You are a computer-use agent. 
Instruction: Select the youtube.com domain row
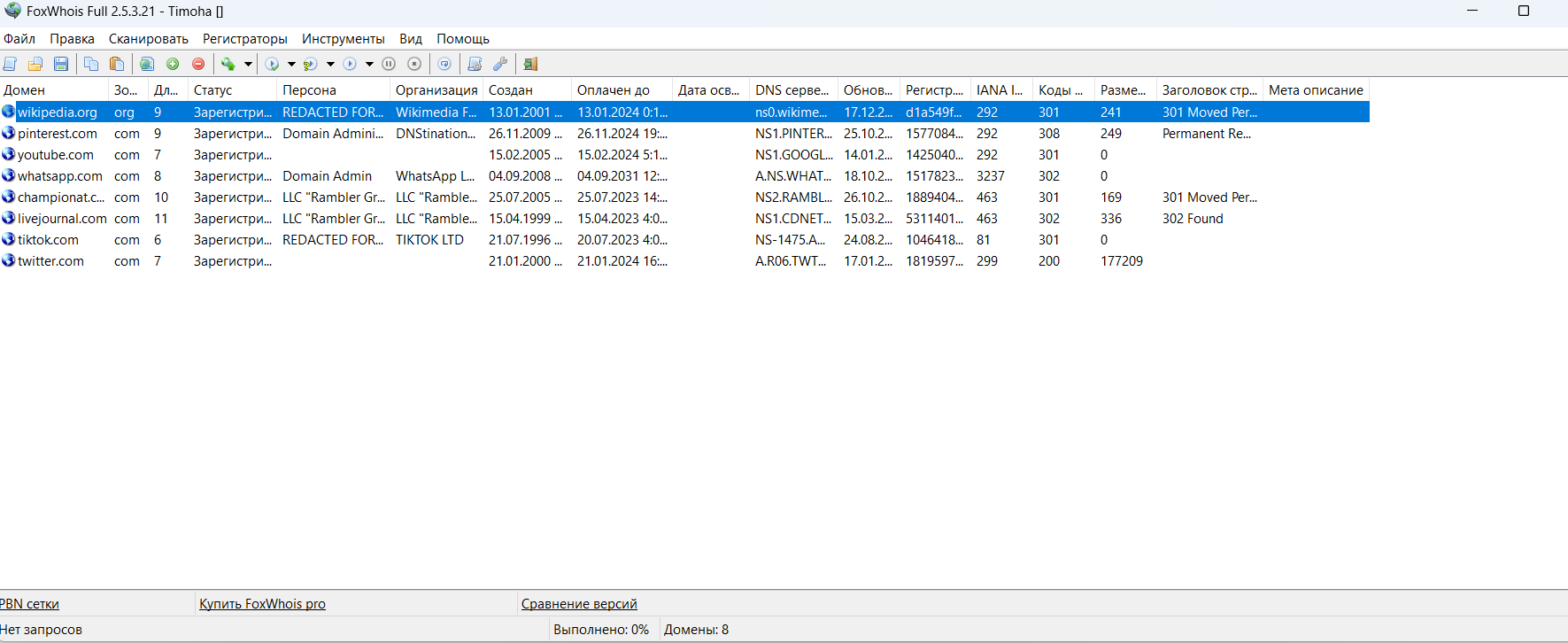684,155
